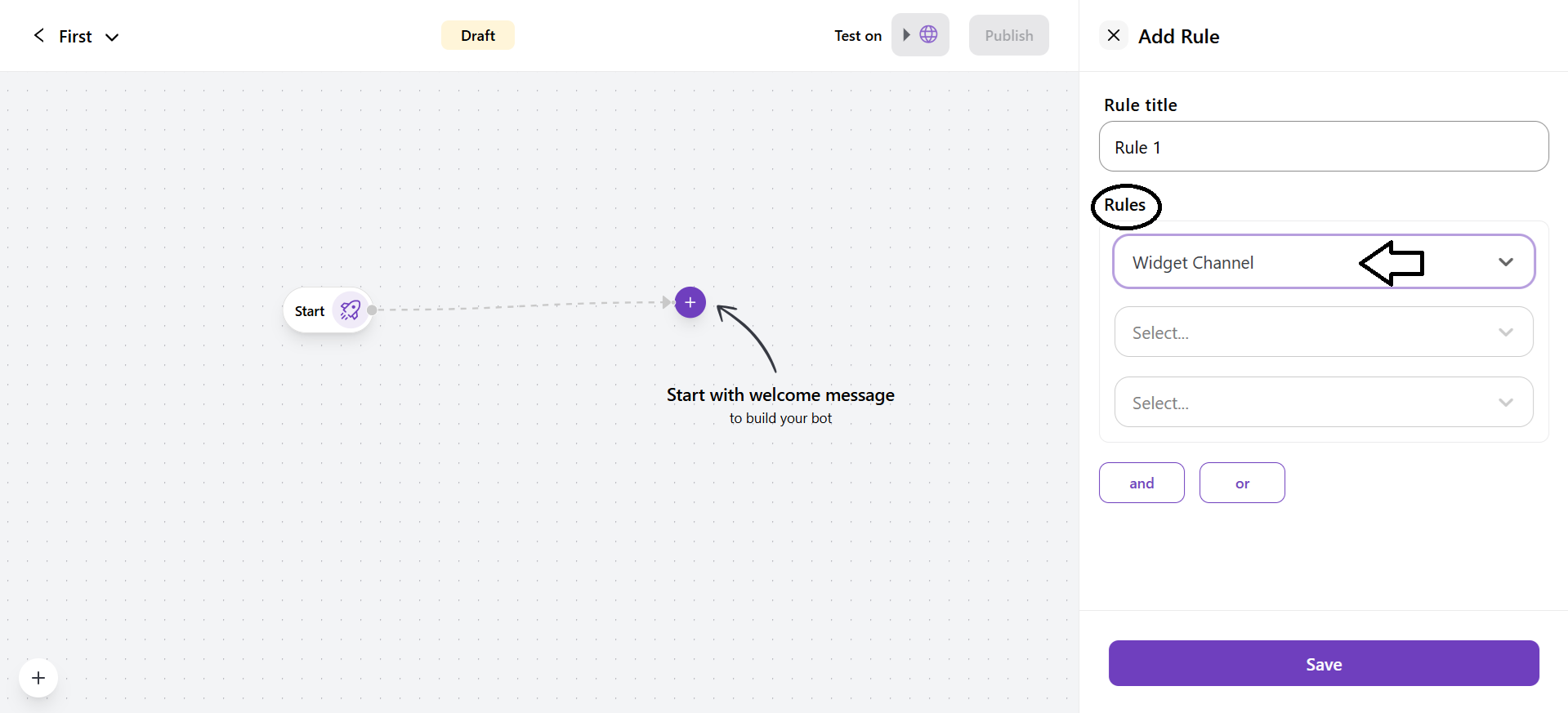
Task: Close the Add Rule panel with the X icon
Action: click(1113, 35)
